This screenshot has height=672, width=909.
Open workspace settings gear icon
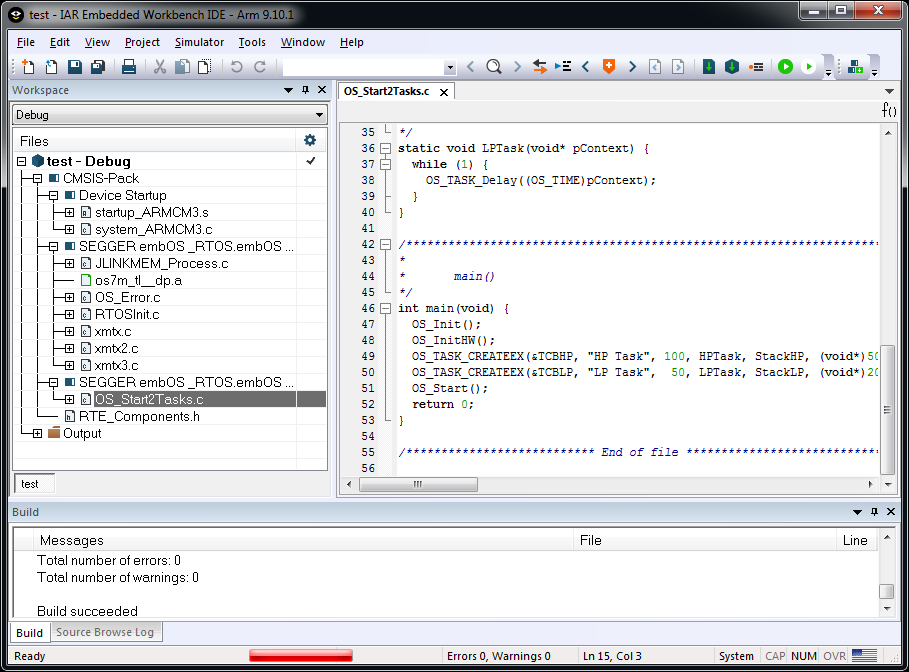pos(310,141)
